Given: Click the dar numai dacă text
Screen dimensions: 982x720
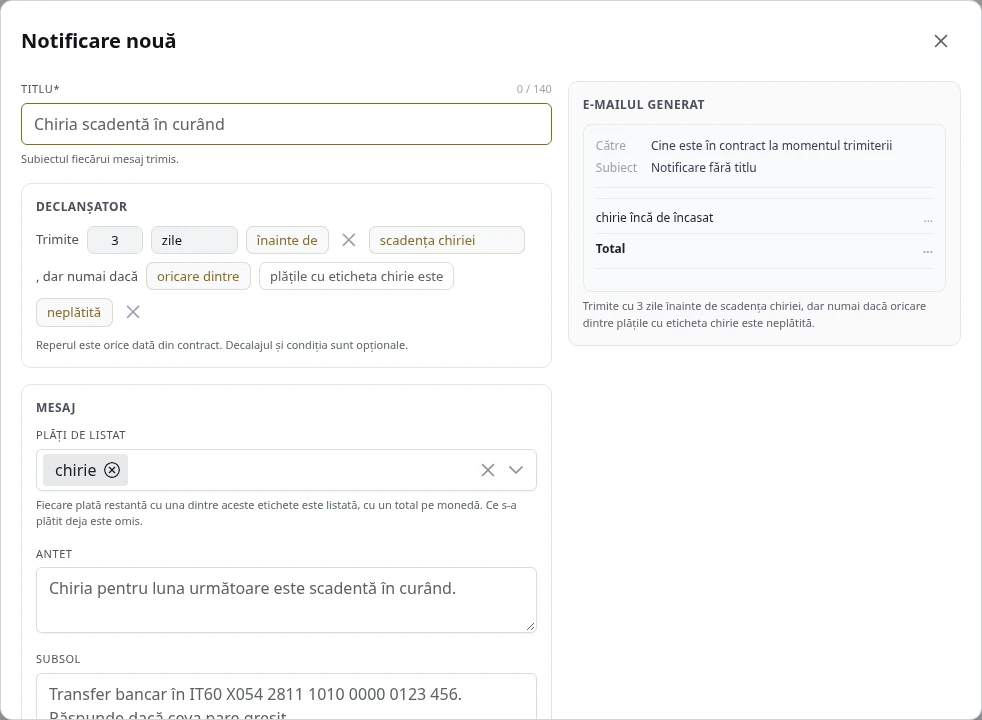Looking at the screenshot, I should (x=87, y=276).
